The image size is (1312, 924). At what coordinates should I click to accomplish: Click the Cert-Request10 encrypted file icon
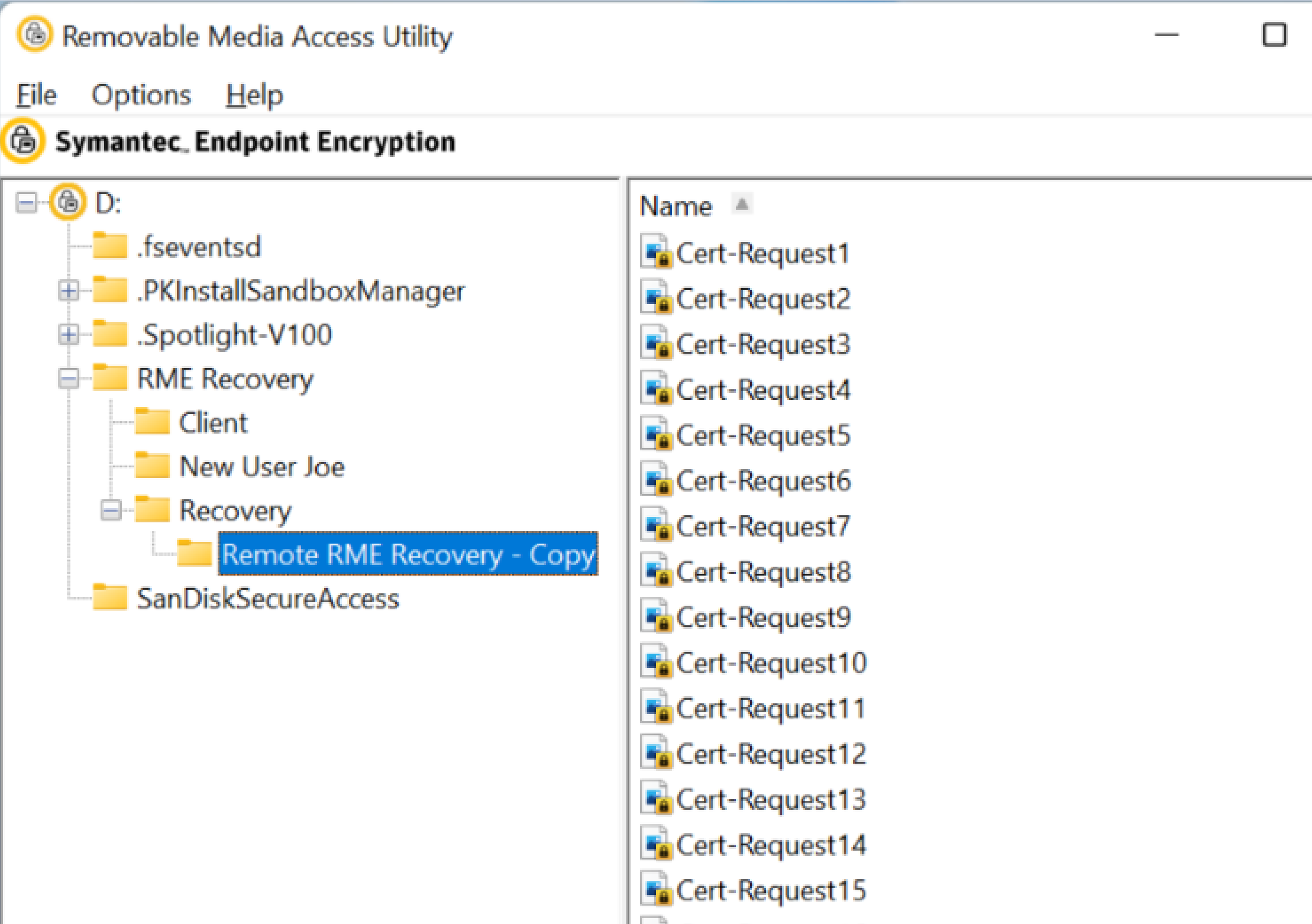click(656, 661)
